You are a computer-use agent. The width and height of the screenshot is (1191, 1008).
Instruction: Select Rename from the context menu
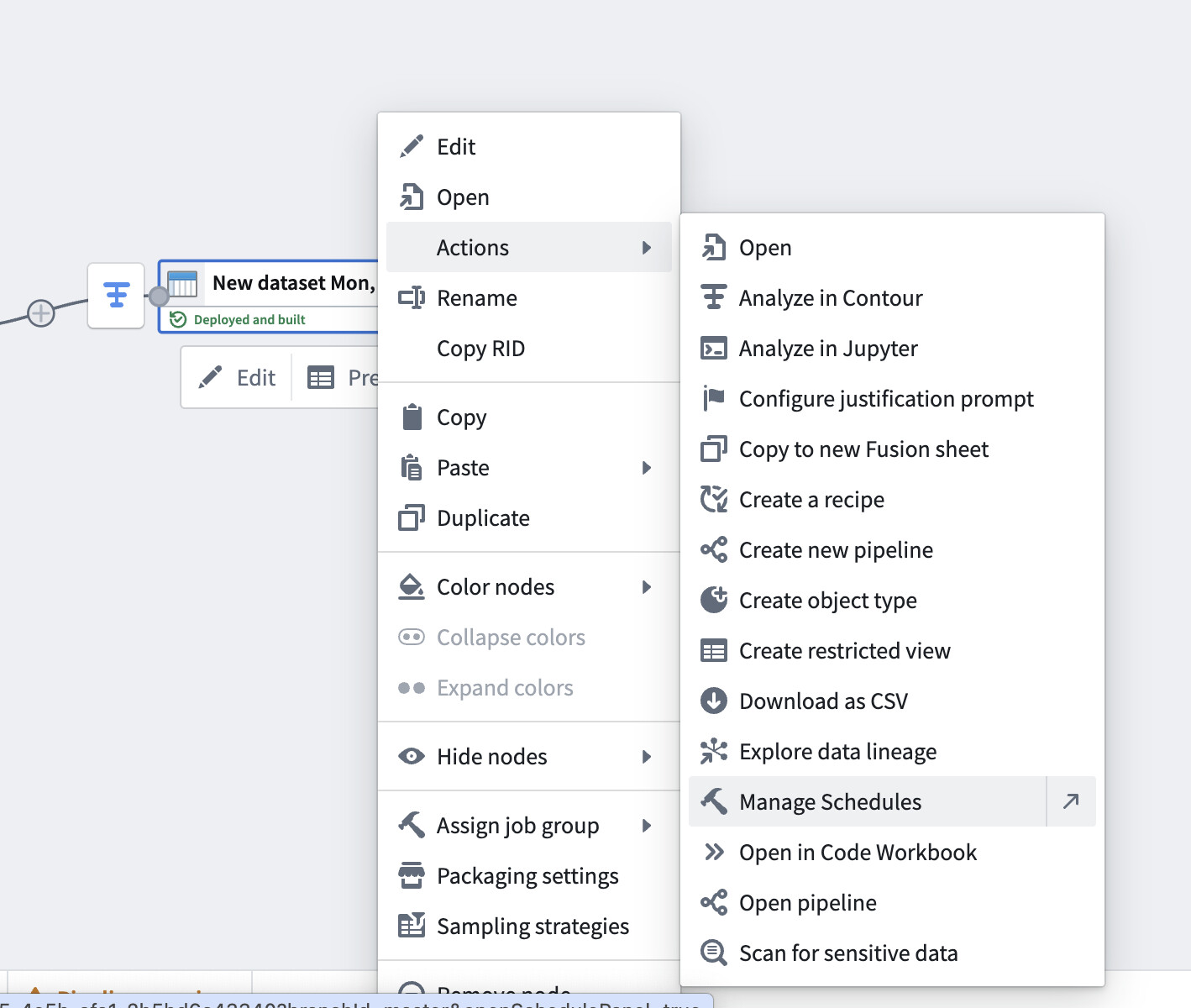click(476, 297)
